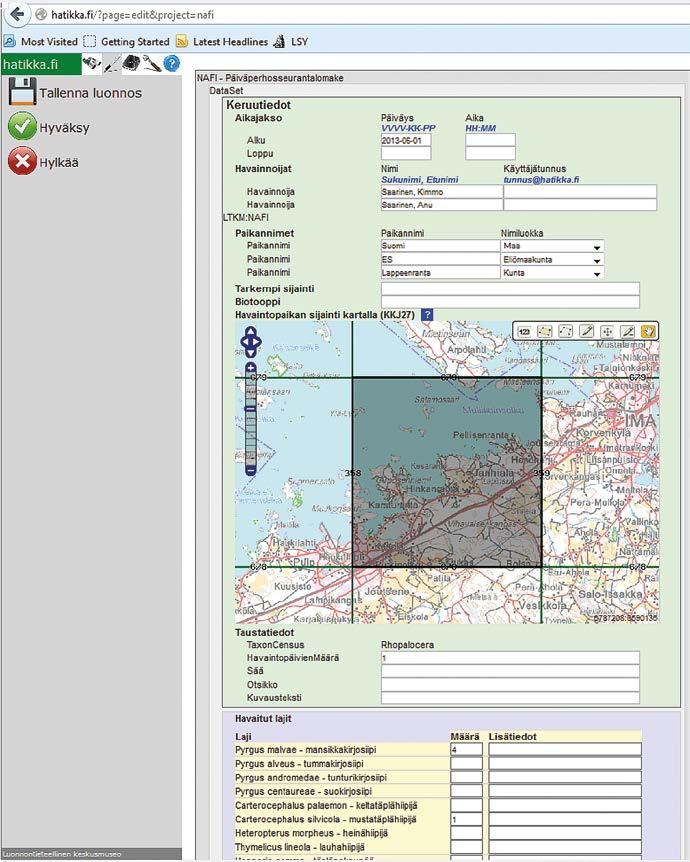Viewport: 690px width, 862px height.
Task: Pan the map south with down arrow
Action: (251, 352)
